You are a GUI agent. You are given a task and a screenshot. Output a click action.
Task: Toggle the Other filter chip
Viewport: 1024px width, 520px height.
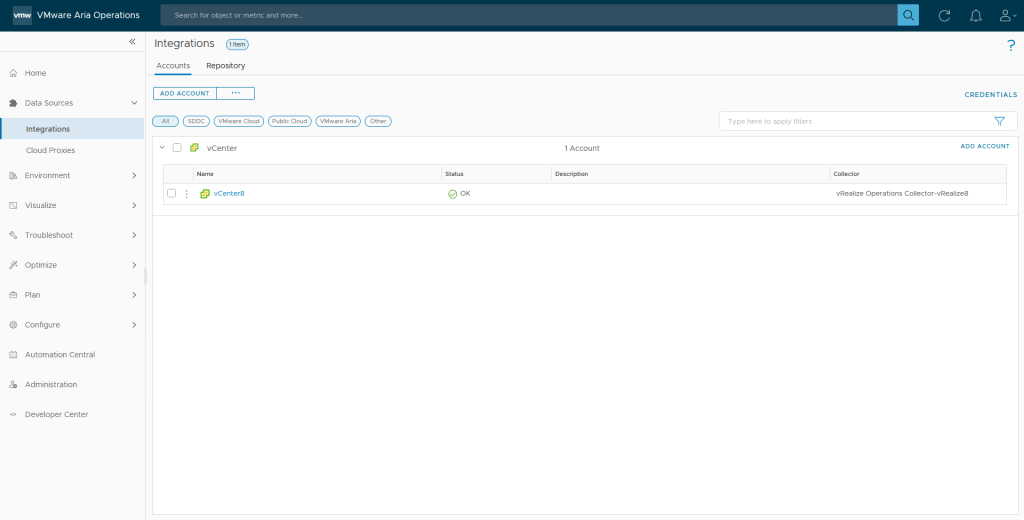(378, 122)
